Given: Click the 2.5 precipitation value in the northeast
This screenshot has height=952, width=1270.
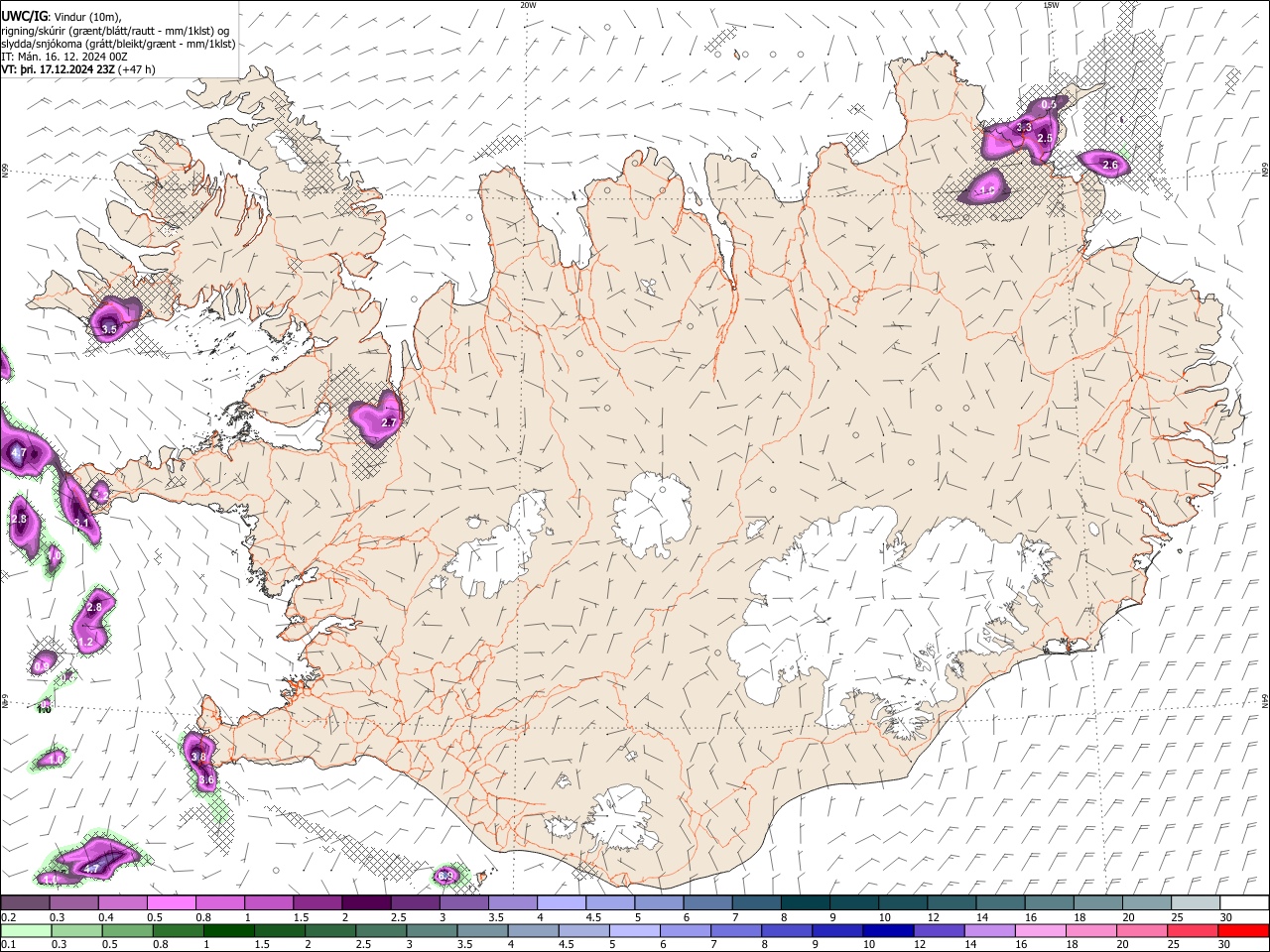Looking at the screenshot, I should click(1044, 139).
